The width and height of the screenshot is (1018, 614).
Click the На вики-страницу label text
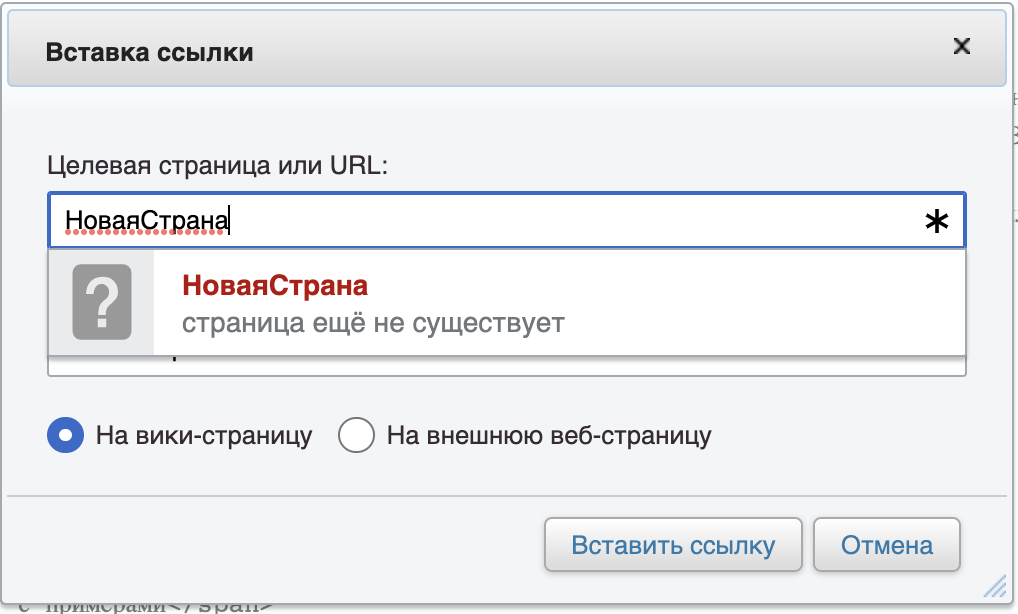(x=204, y=436)
